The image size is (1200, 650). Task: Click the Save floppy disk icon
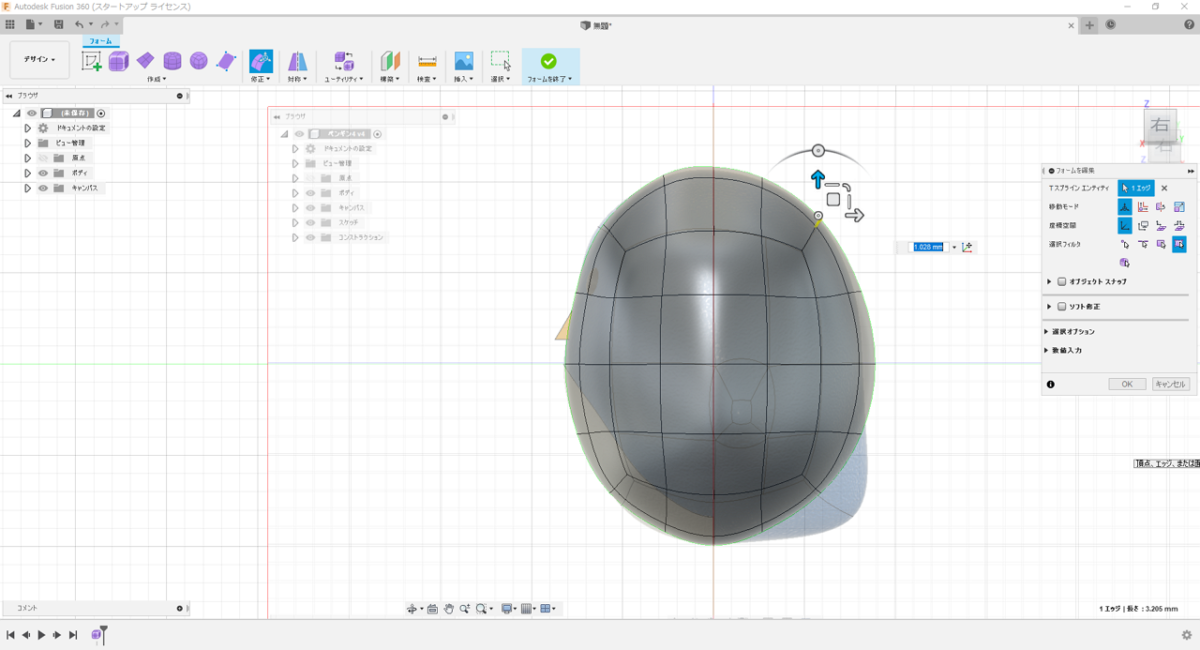pos(59,24)
